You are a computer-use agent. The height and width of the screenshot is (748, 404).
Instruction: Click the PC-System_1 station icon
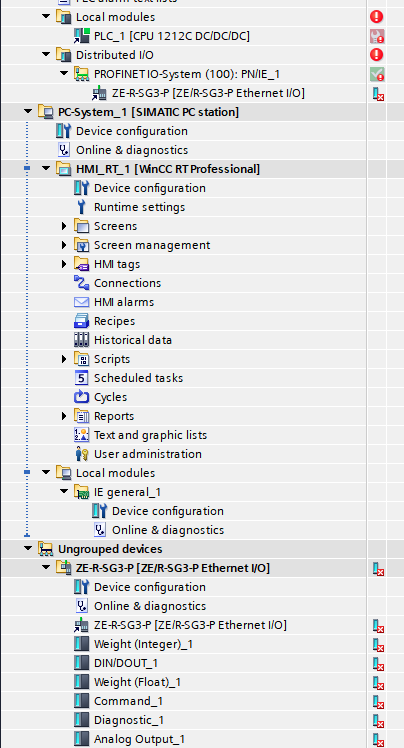46,112
